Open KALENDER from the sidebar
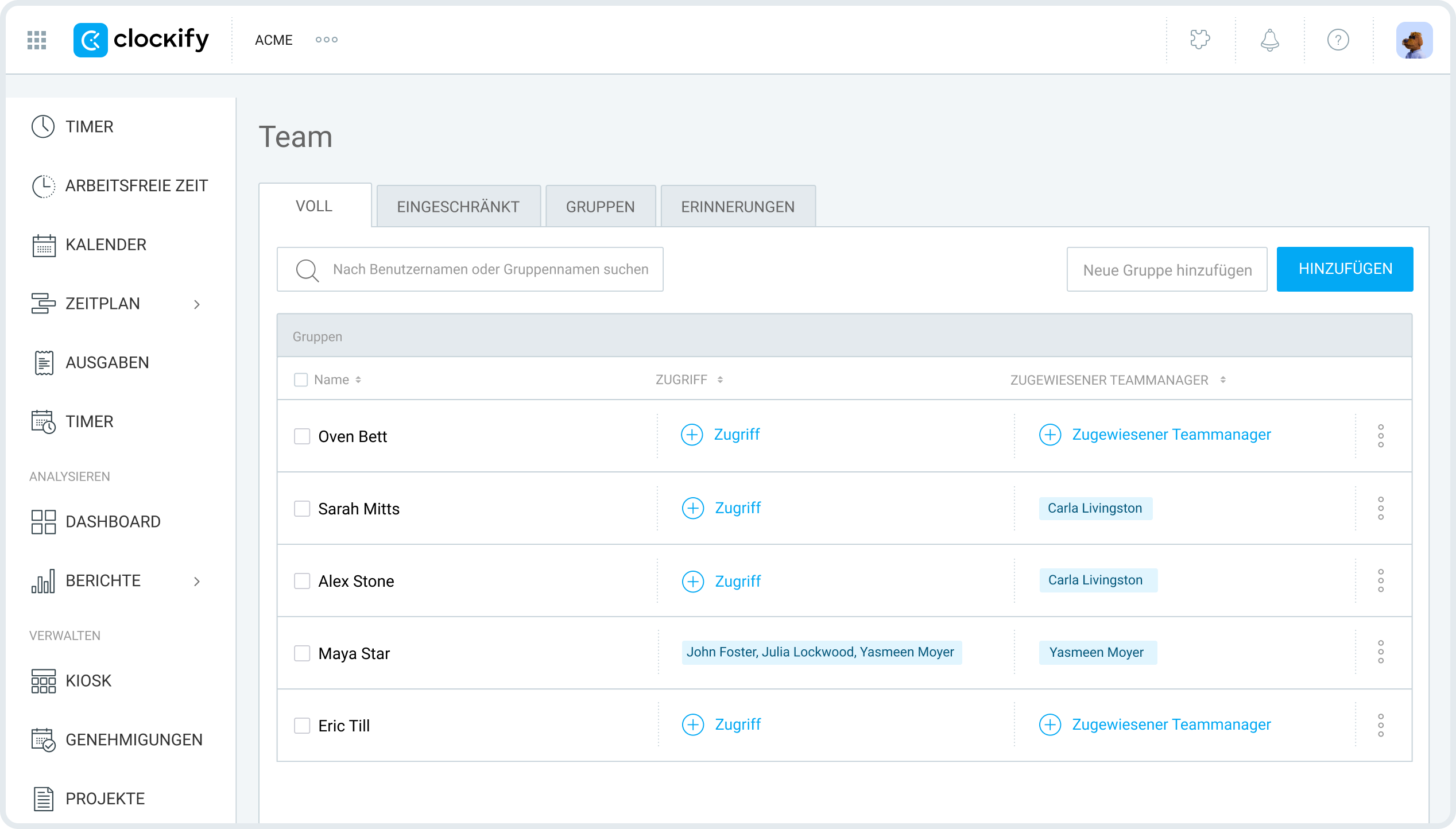The width and height of the screenshot is (1456, 829). (x=106, y=245)
